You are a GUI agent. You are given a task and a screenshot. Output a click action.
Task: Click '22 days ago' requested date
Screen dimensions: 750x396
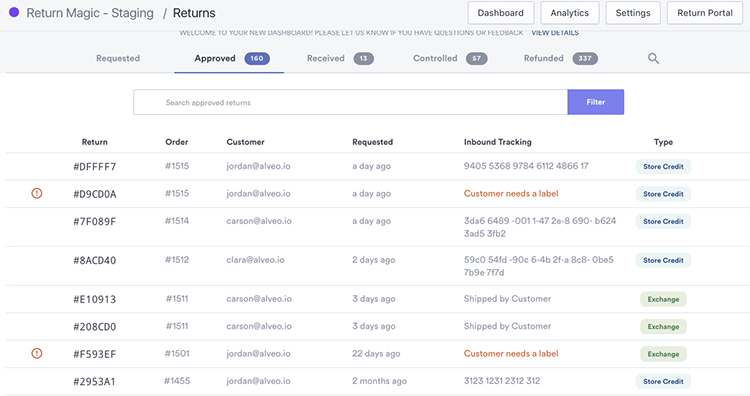coord(376,353)
